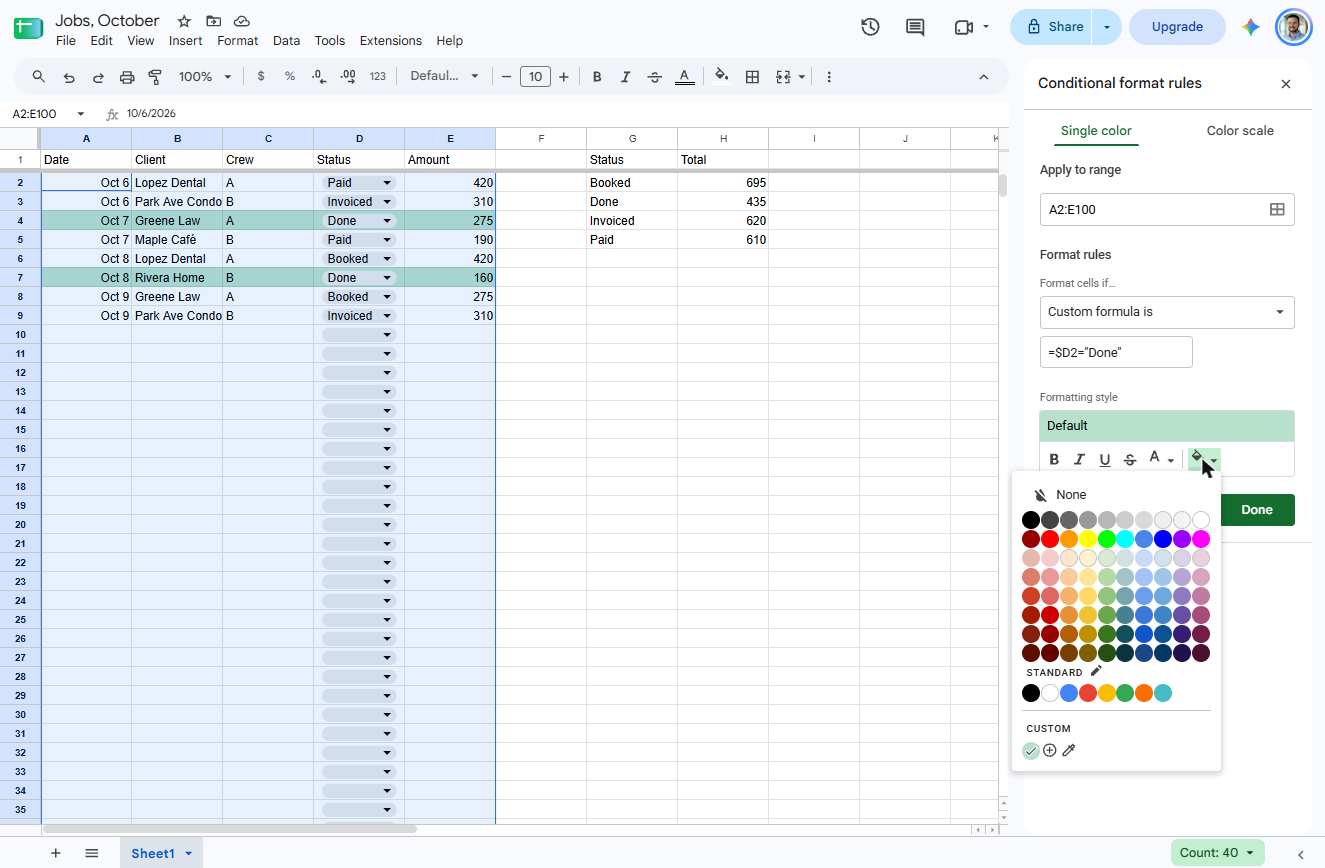This screenshot has height=868, width=1325.
Task: Print the spreadsheet using the printer icon
Action: click(127, 77)
